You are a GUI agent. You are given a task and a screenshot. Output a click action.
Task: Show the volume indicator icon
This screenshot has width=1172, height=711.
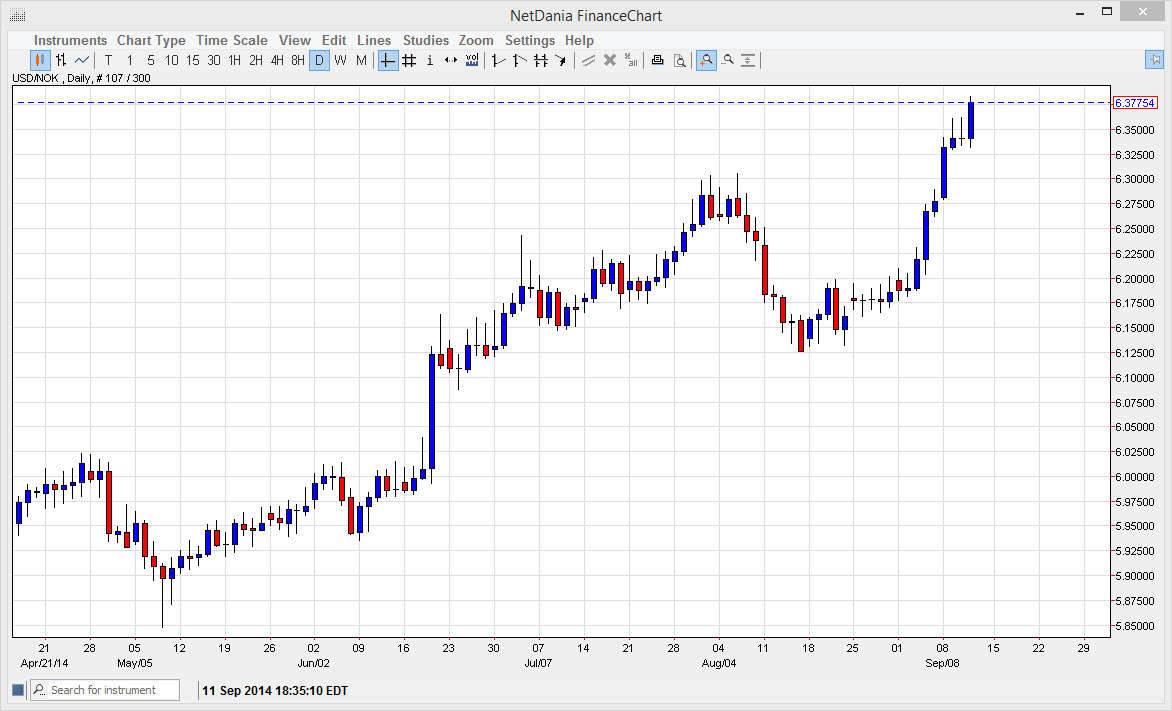[471, 60]
